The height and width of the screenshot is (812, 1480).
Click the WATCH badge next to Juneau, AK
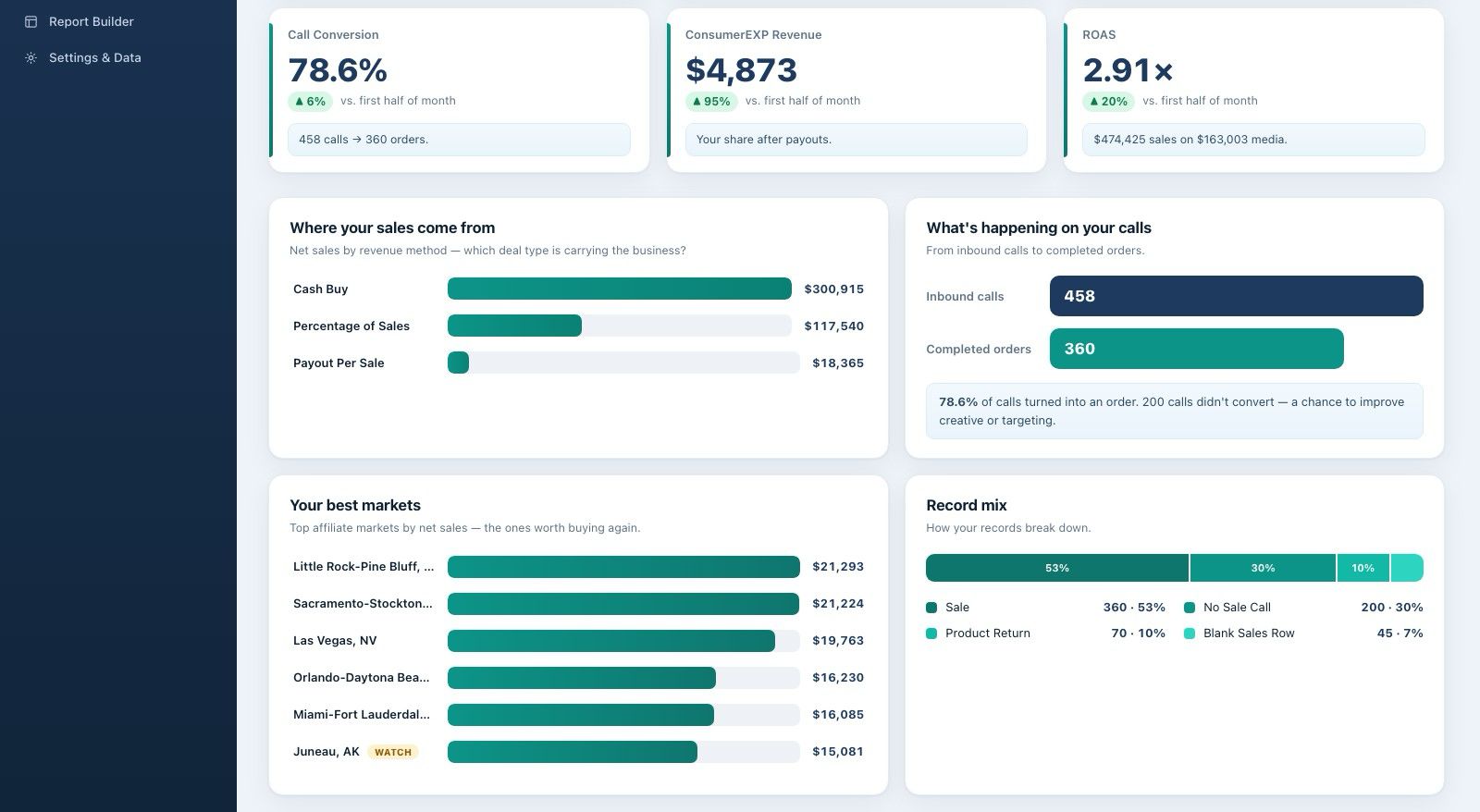[393, 752]
